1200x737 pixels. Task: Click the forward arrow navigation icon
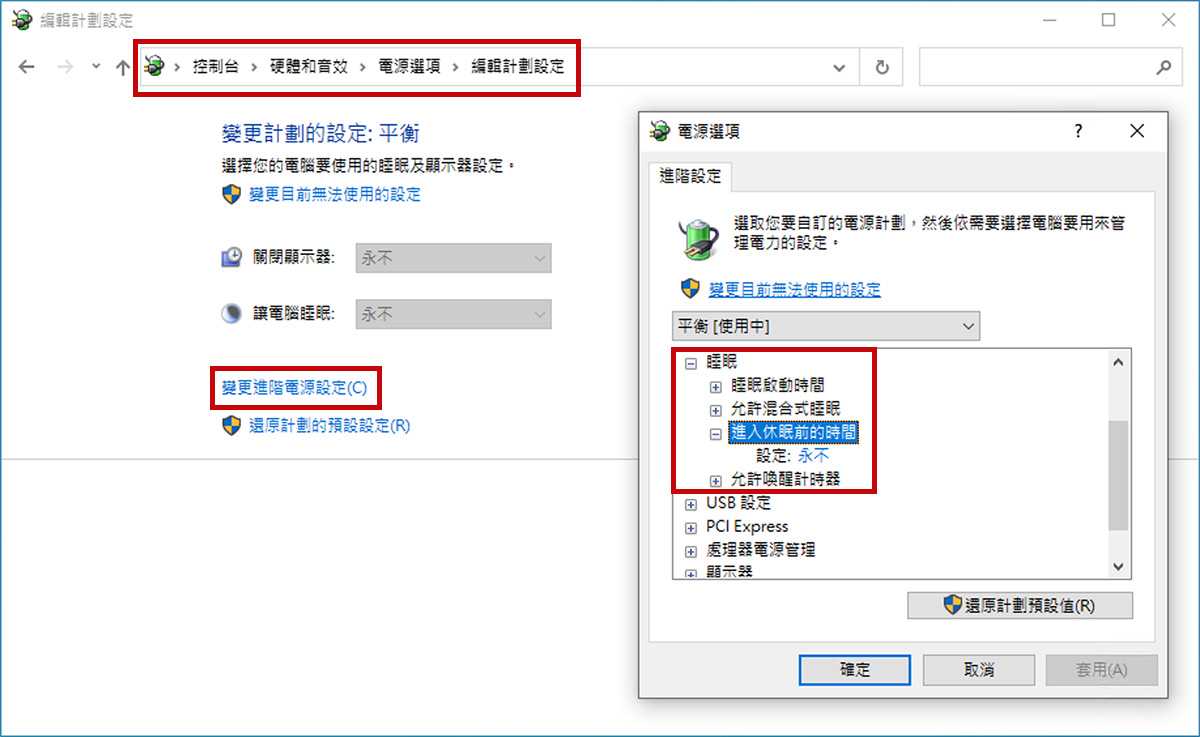tap(65, 67)
